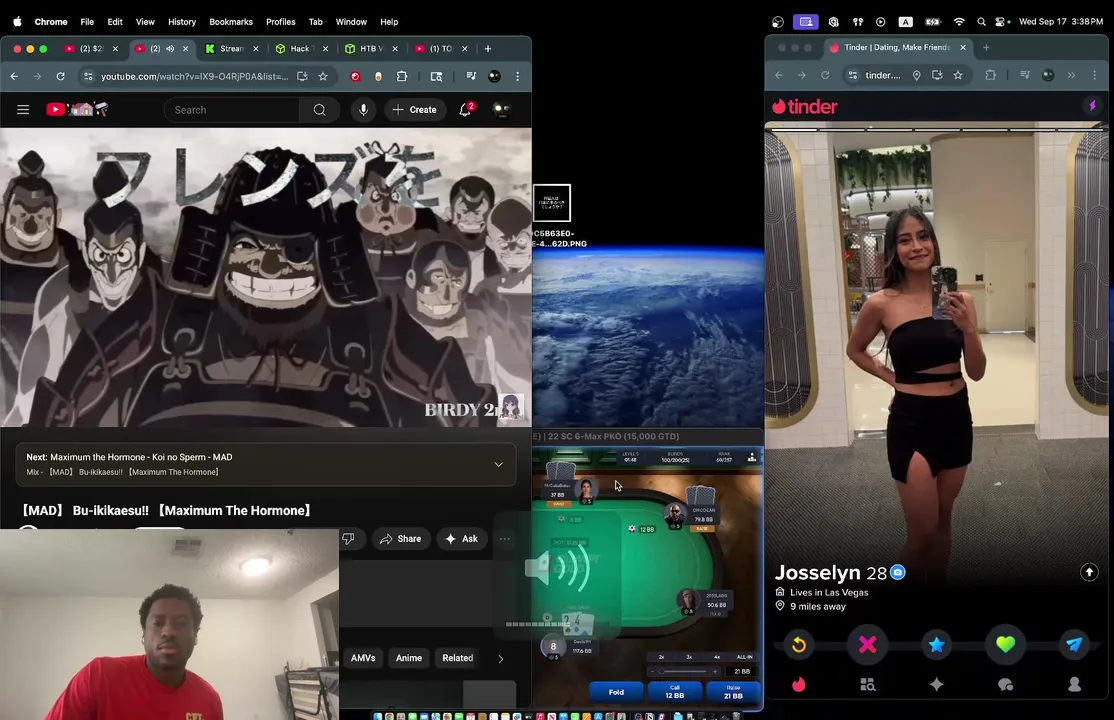Viewport: 1114px width, 720px height.
Task: Open the History menu
Action: click(182, 22)
